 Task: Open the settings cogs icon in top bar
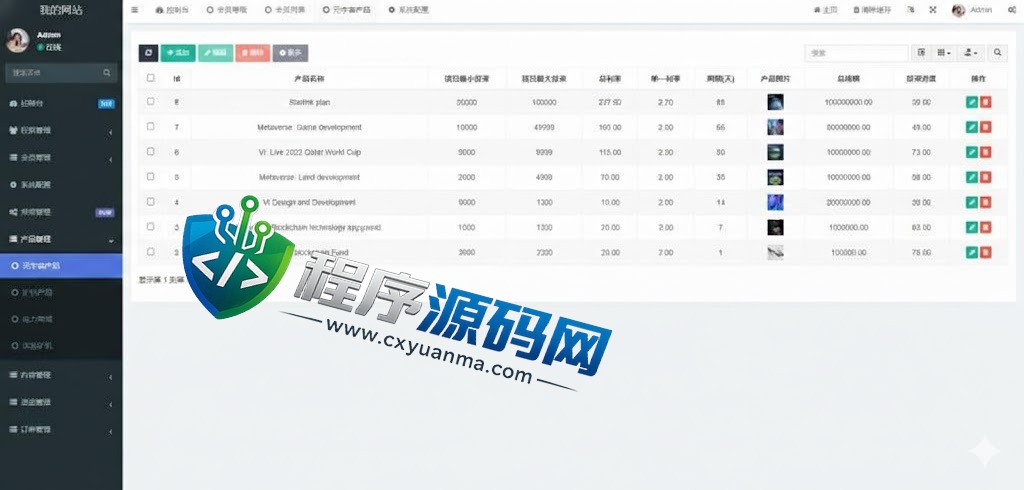(x=1012, y=10)
